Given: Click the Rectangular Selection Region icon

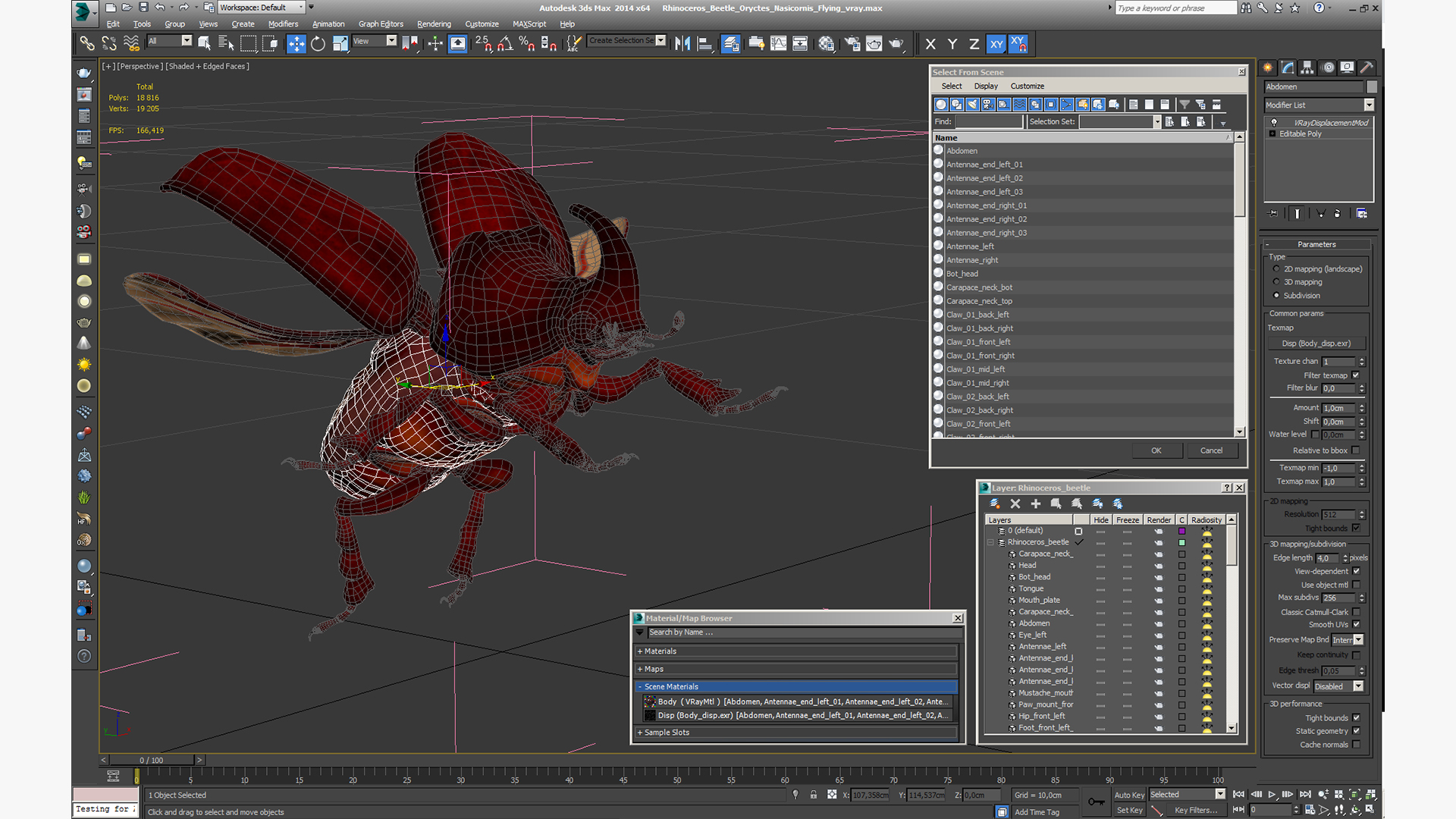Looking at the screenshot, I should 248,44.
